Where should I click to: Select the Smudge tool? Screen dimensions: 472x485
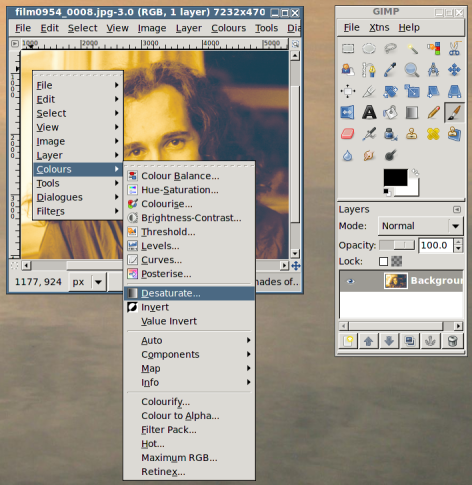click(369, 155)
